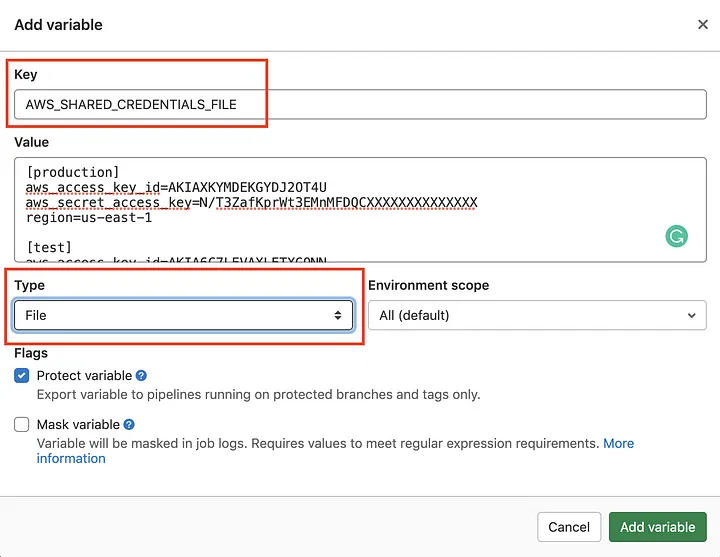Viewport: 720px width, 557px height.
Task: Open the More information link
Action: [x=618, y=443]
